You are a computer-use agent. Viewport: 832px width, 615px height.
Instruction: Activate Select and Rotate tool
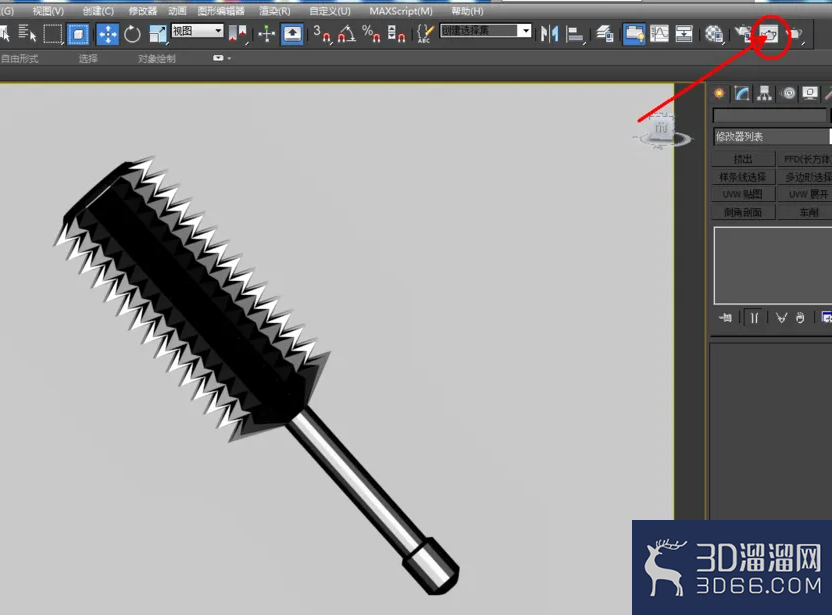tap(132, 34)
